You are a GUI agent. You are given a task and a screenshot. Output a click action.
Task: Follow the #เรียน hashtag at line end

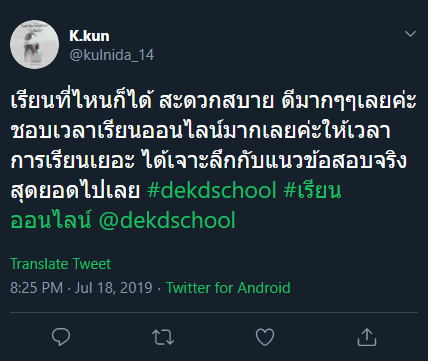click(312, 190)
